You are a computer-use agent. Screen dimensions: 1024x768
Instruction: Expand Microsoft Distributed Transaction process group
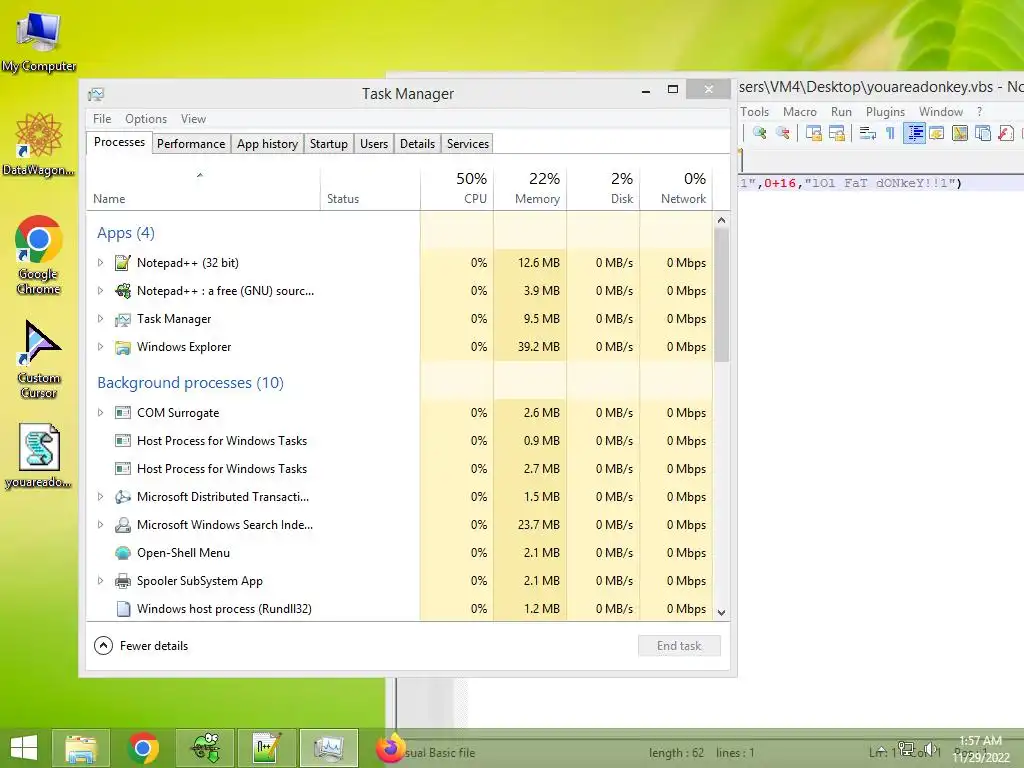click(100, 497)
